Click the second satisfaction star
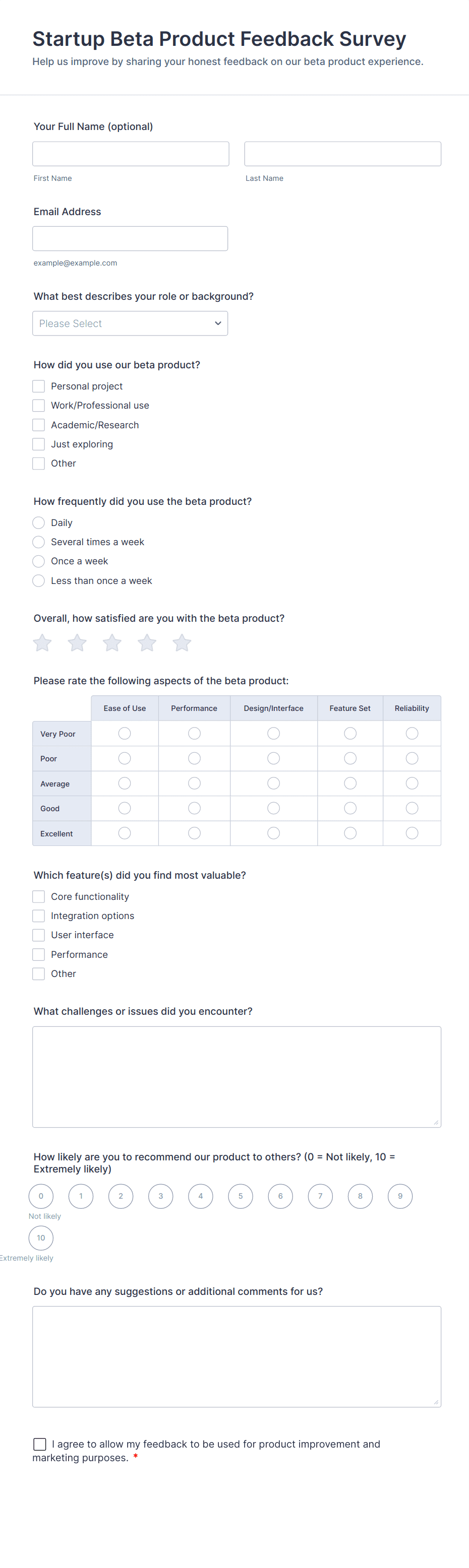The width and height of the screenshot is (469, 1568). [x=77, y=643]
